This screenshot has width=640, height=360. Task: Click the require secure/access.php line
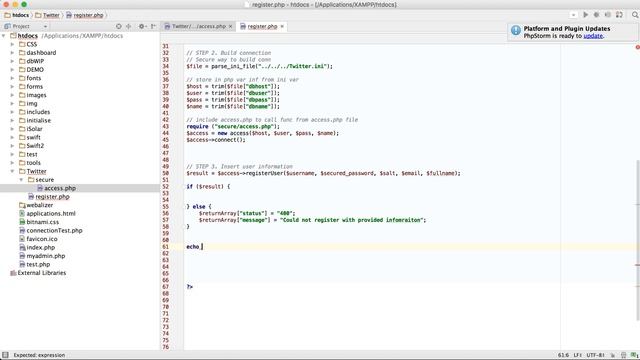tap(233, 127)
